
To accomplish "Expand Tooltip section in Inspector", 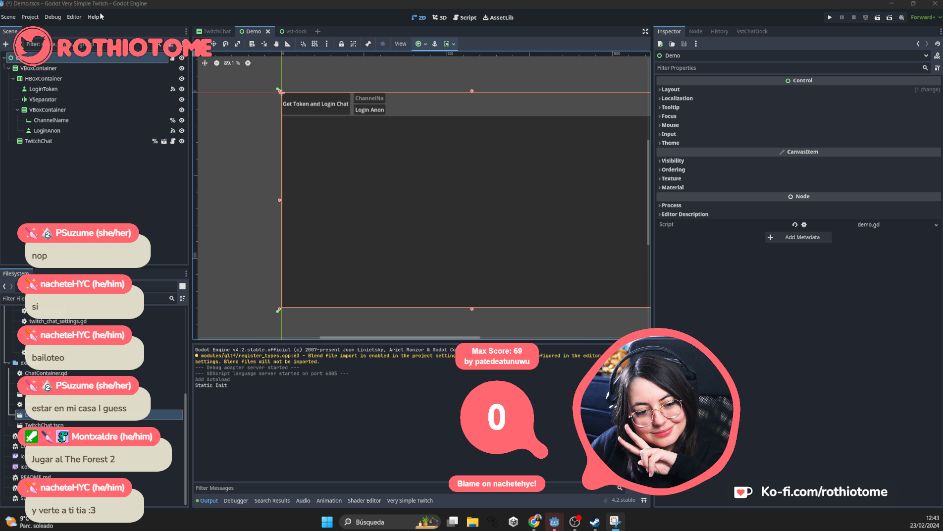I will coord(669,108).
